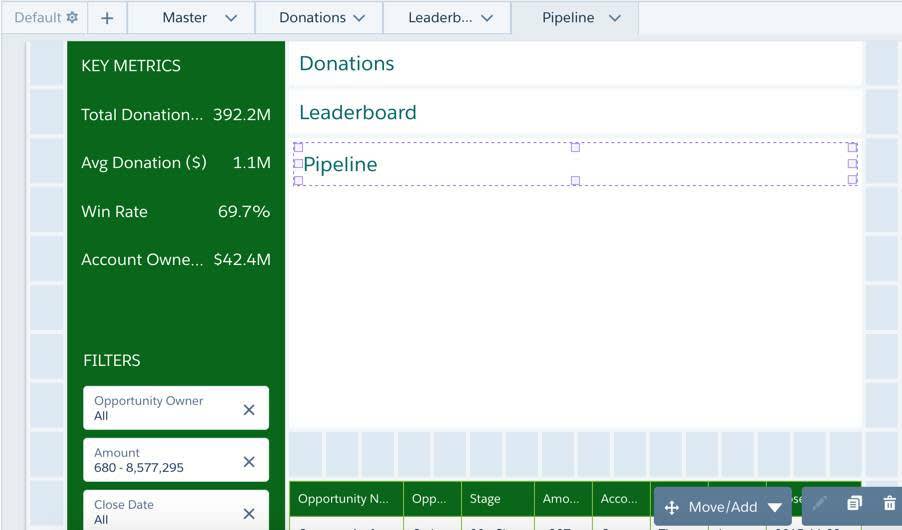Expand the Leaderboard tab dropdown arrow

click(487, 18)
